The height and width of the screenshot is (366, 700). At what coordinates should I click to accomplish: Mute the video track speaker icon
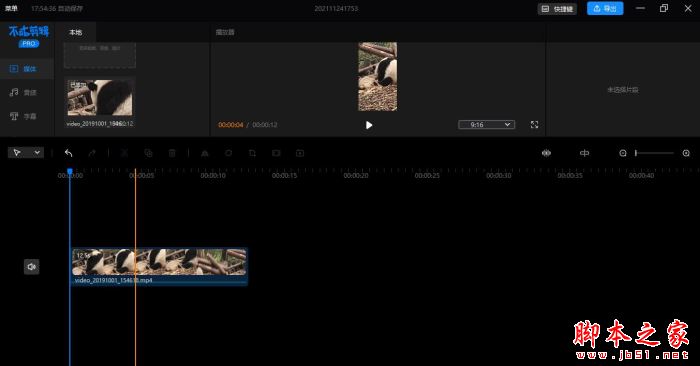31,266
